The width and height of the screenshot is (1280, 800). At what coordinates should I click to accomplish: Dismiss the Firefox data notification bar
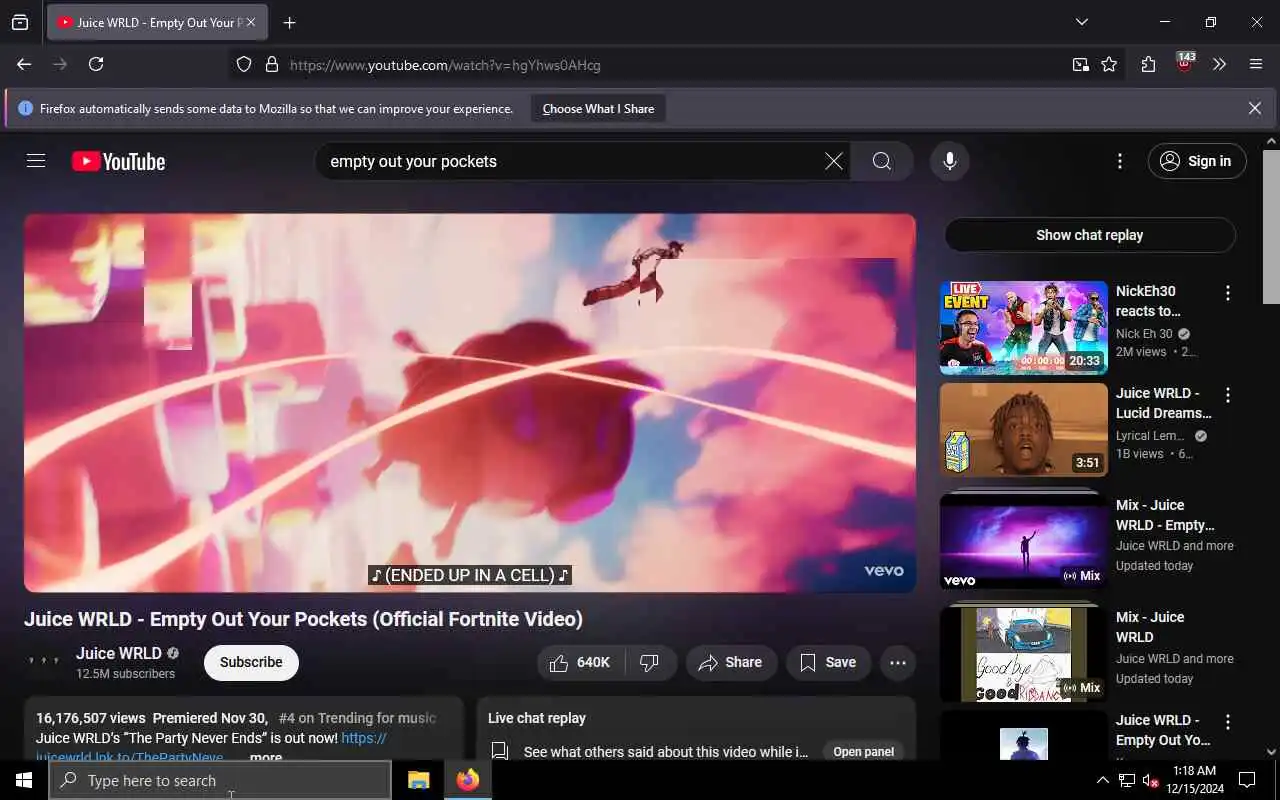1254,108
